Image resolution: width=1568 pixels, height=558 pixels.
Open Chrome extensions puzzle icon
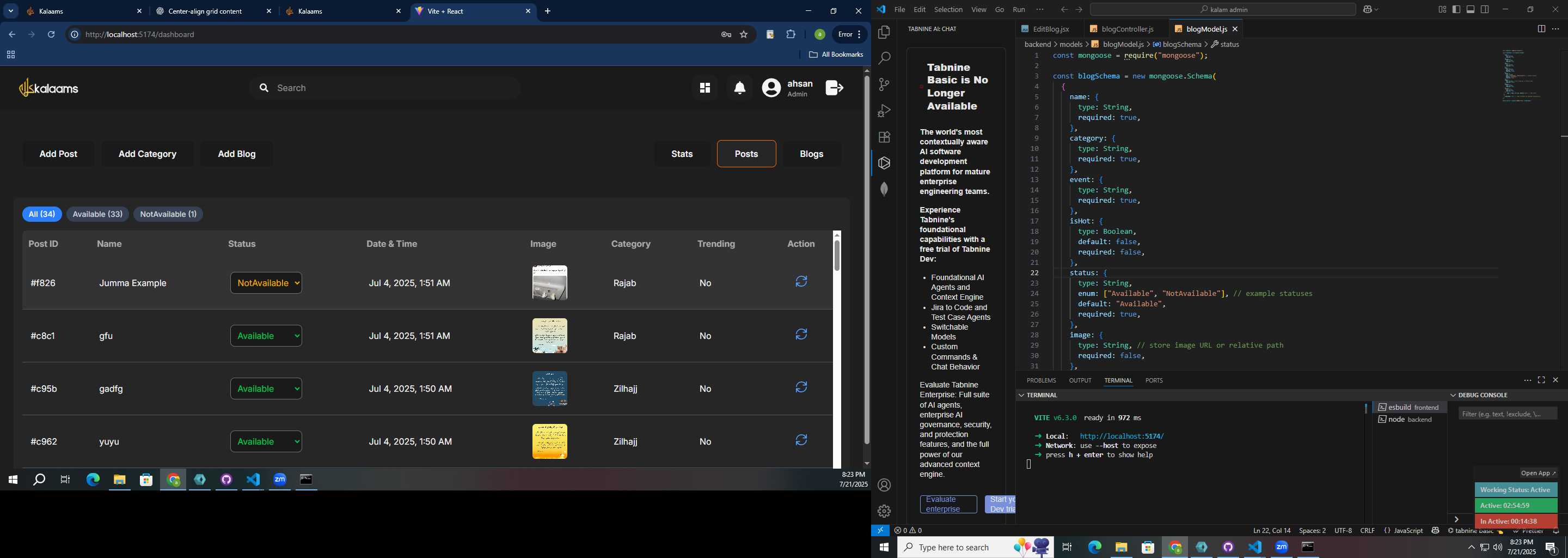[791, 35]
